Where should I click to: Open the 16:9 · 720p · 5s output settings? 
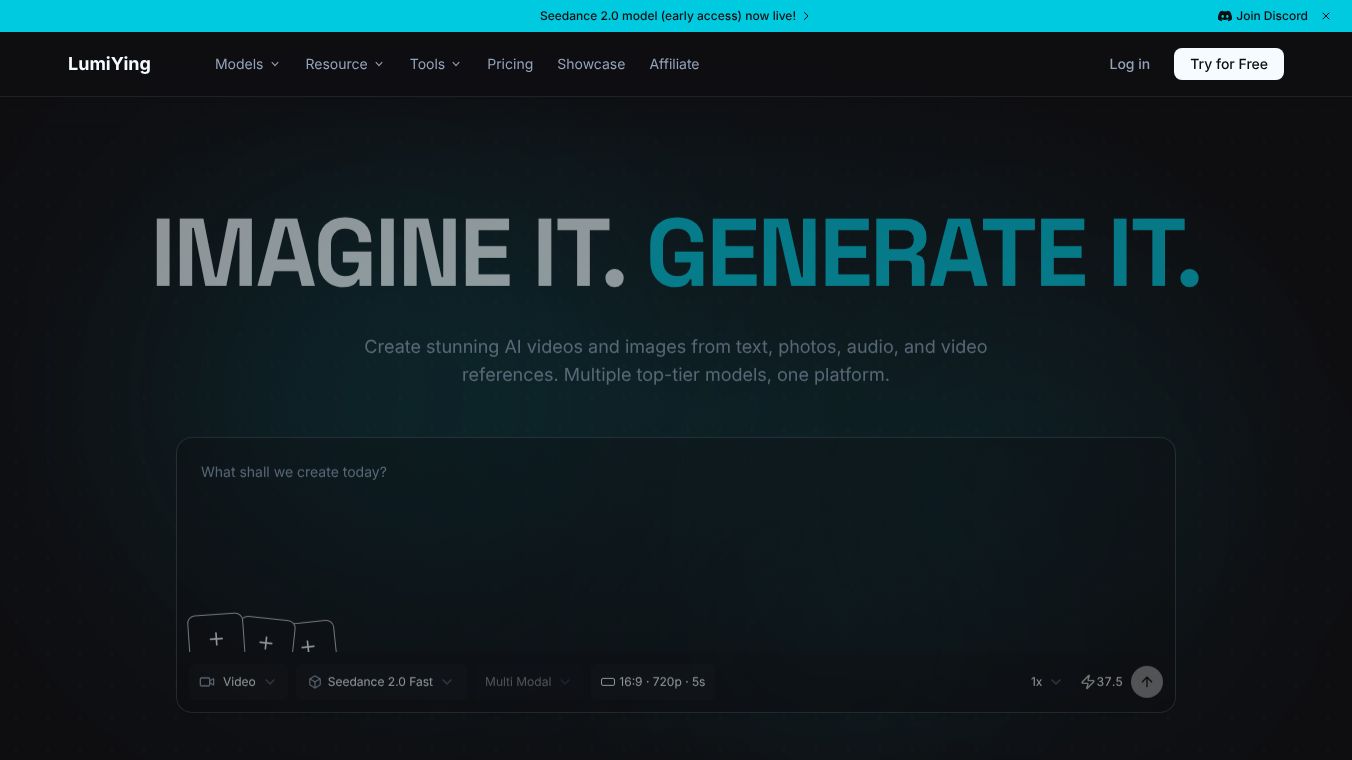click(653, 682)
